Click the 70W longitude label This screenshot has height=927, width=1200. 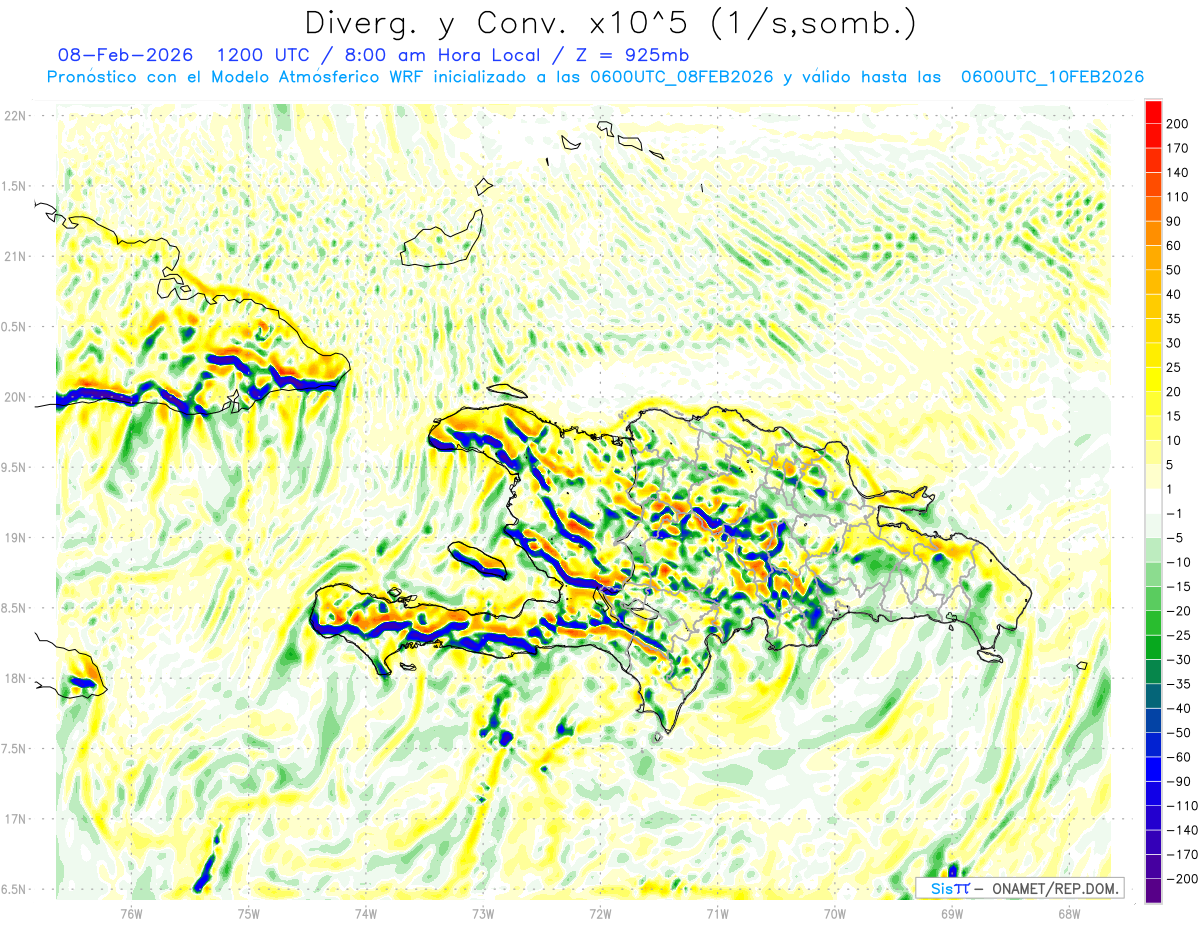[x=835, y=913]
